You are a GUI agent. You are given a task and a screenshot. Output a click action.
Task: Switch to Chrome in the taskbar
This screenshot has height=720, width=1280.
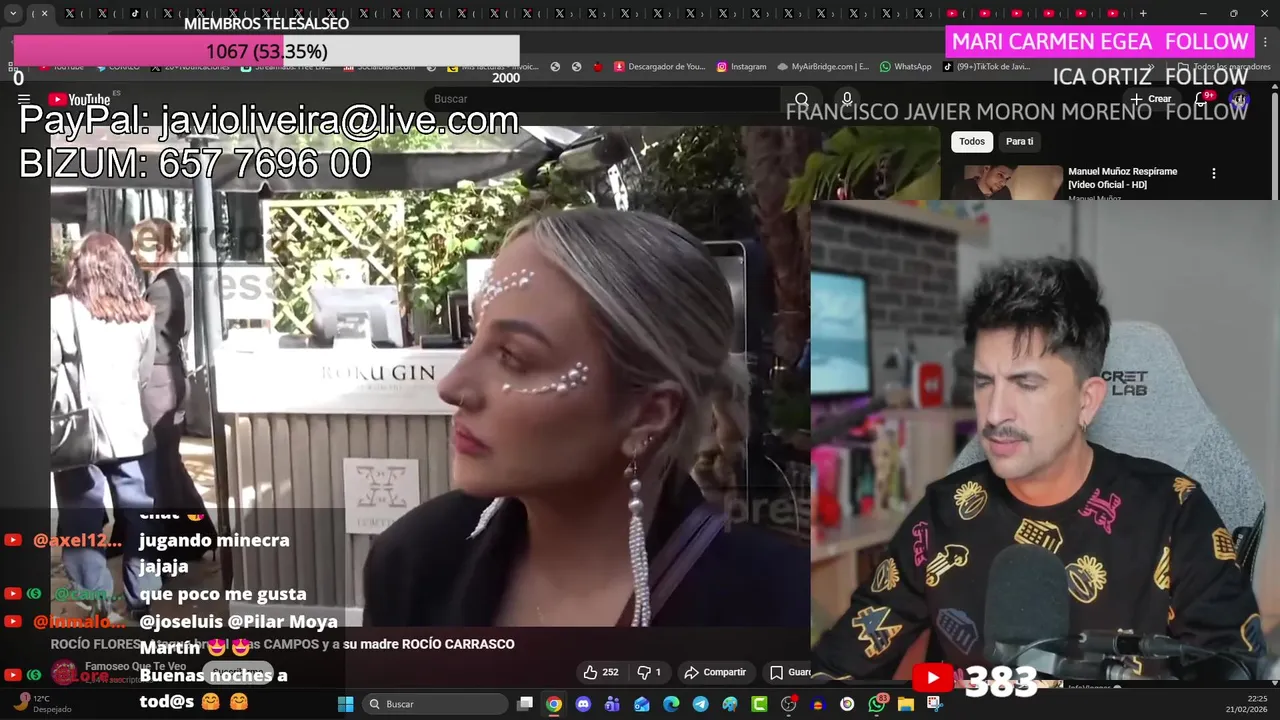point(554,704)
